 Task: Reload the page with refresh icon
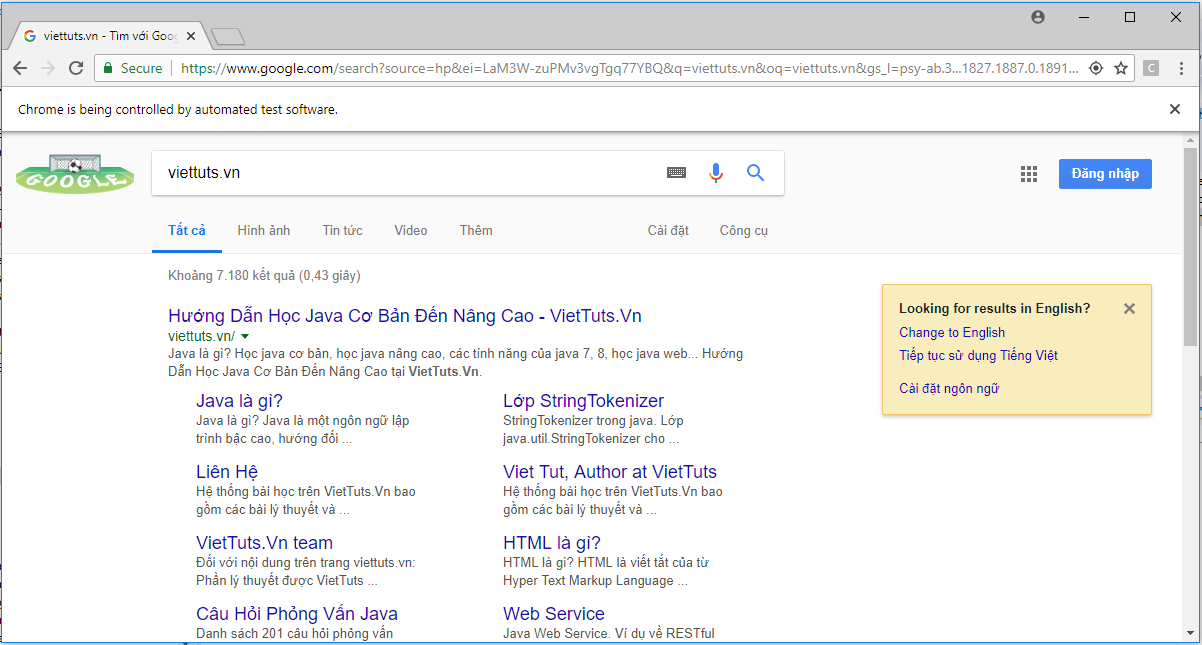coord(76,68)
